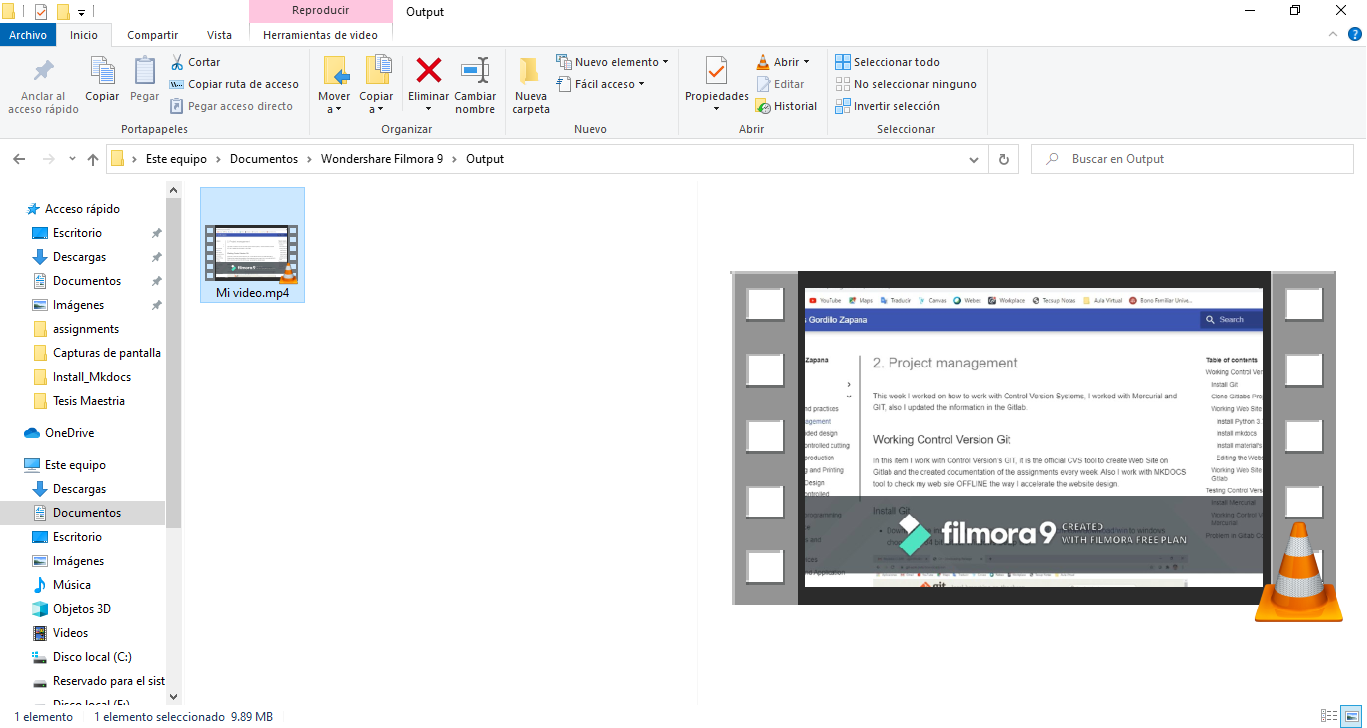
Task: Deselect with No seleccionar ninguno
Action: 905,84
